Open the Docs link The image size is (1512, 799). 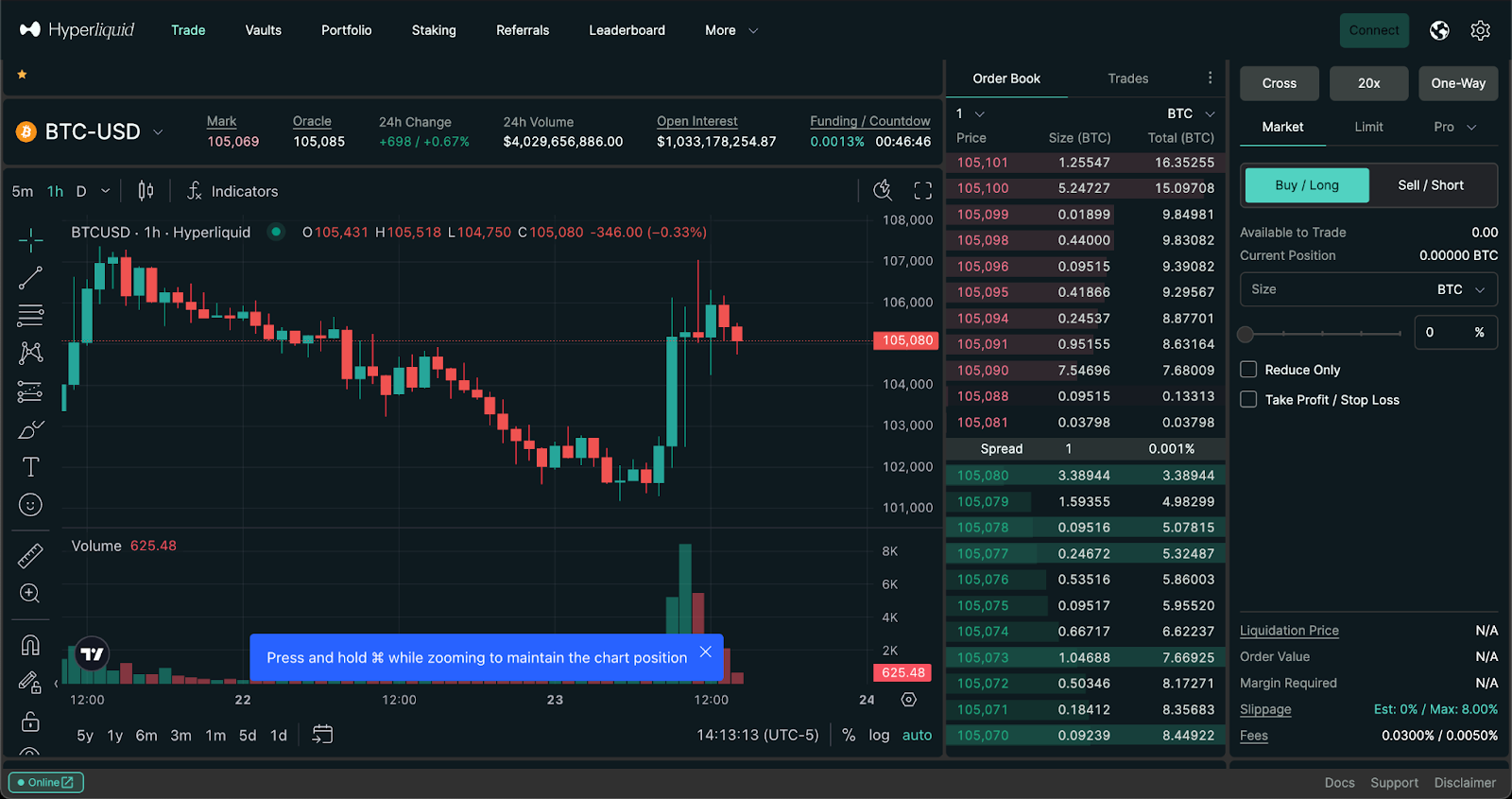point(1340,783)
